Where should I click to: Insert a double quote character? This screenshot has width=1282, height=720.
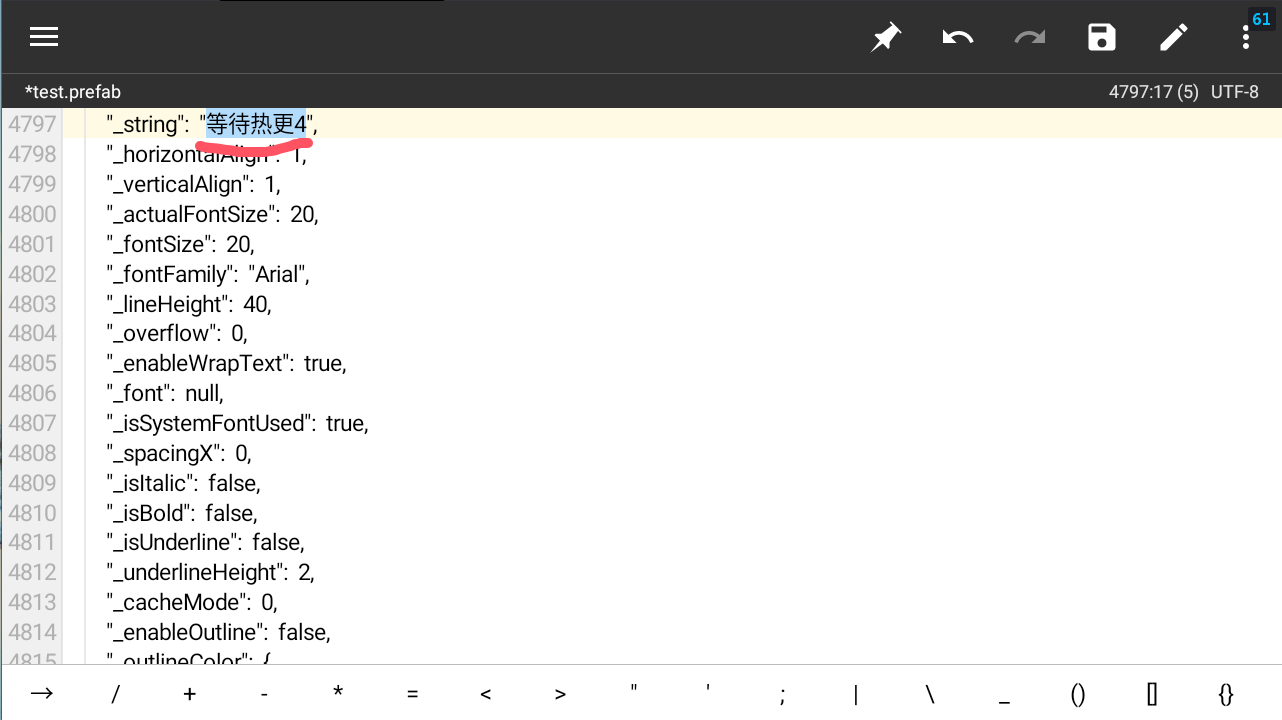(634, 694)
